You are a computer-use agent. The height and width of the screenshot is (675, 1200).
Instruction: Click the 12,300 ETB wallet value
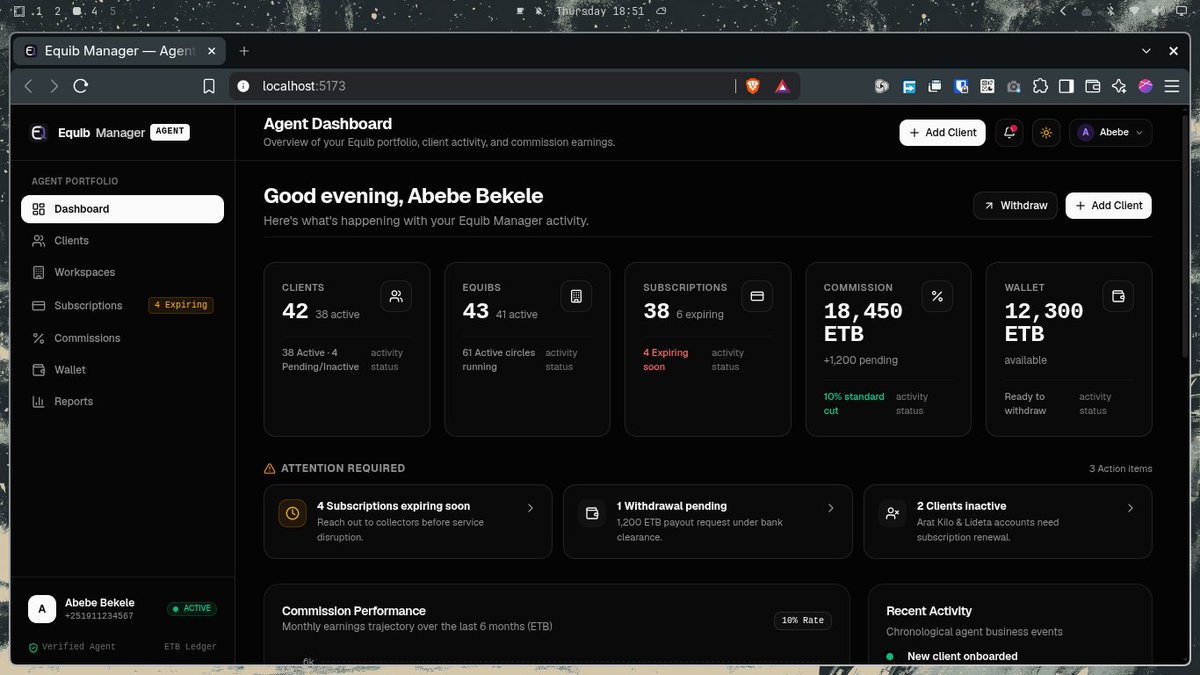[x=1044, y=322]
